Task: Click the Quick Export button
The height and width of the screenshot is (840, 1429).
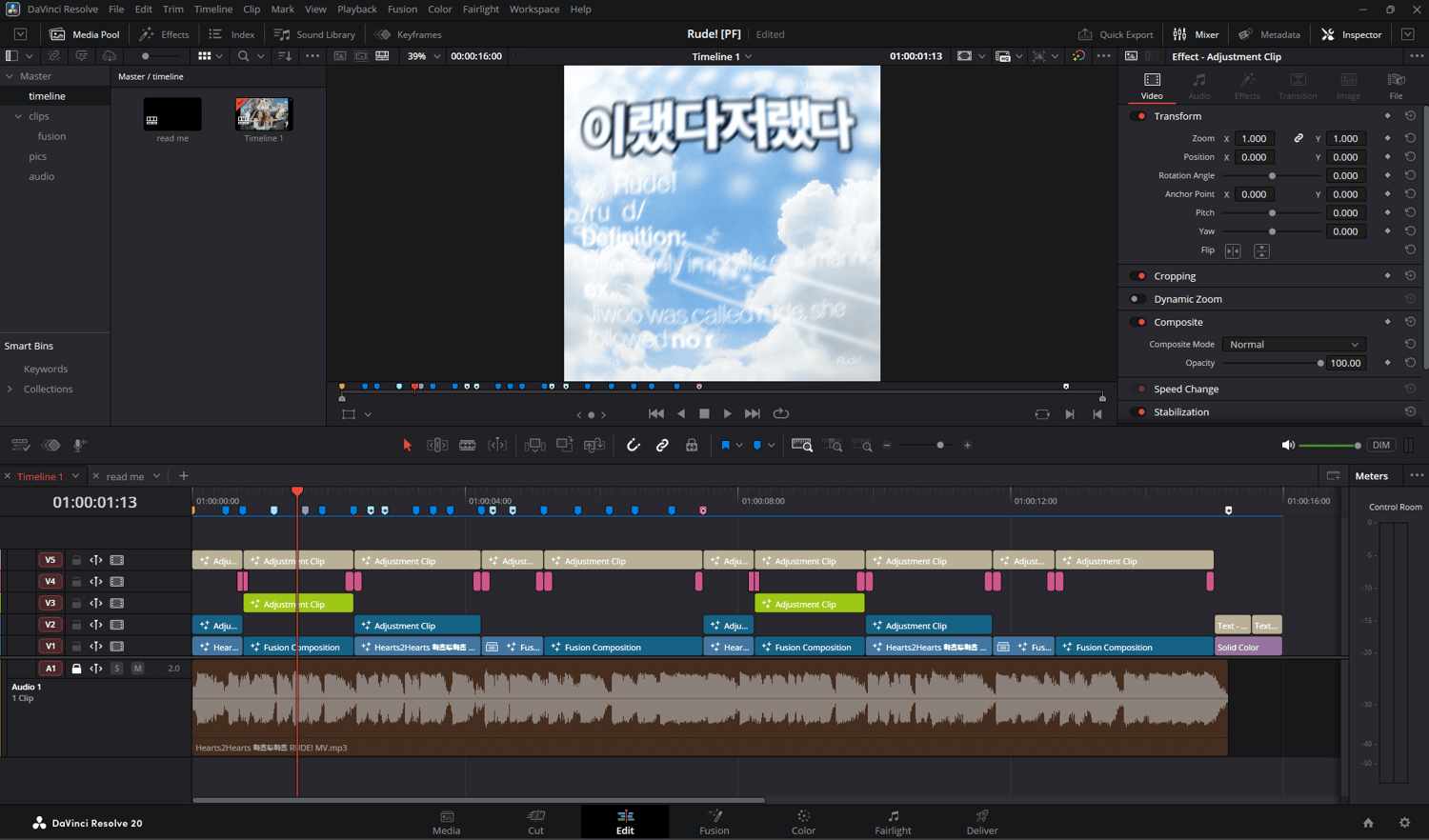Action: (1116, 34)
